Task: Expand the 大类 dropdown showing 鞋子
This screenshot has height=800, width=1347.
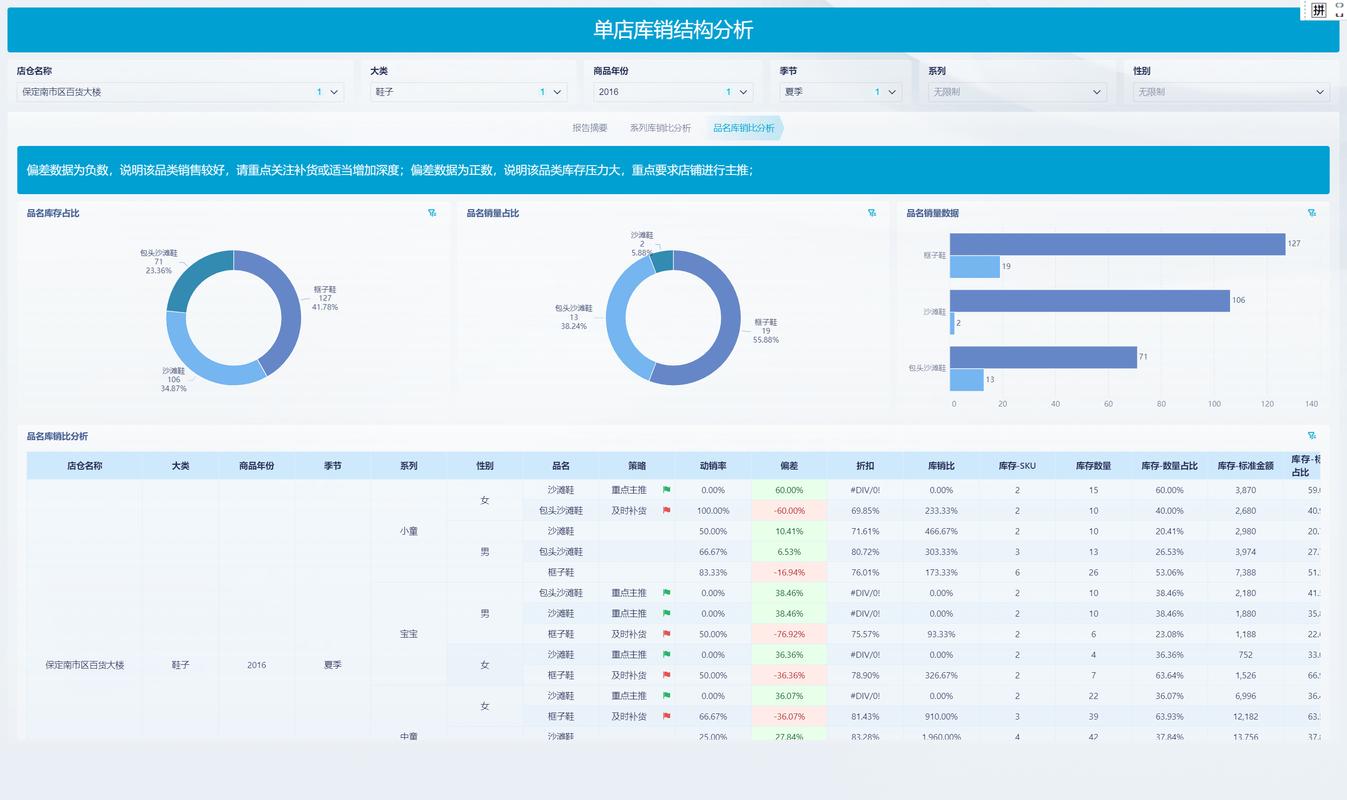Action: pos(469,92)
